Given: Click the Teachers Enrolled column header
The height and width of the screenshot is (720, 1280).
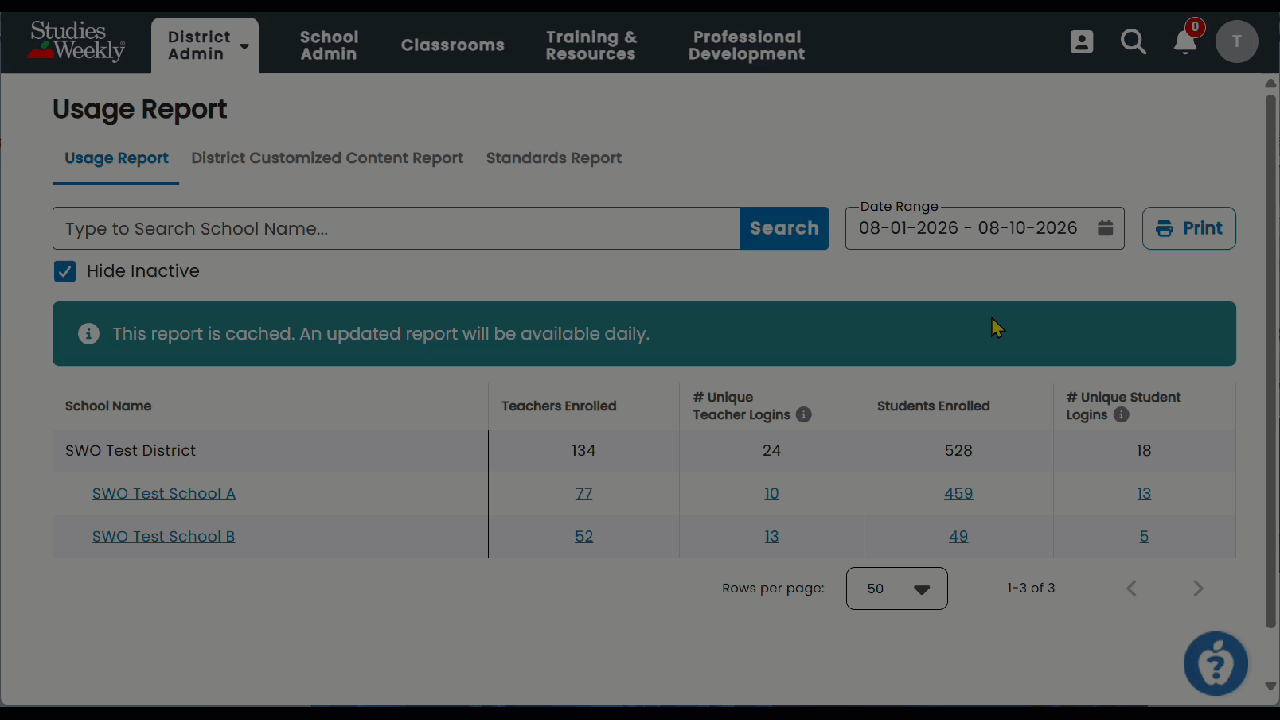Looking at the screenshot, I should [559, 406].
